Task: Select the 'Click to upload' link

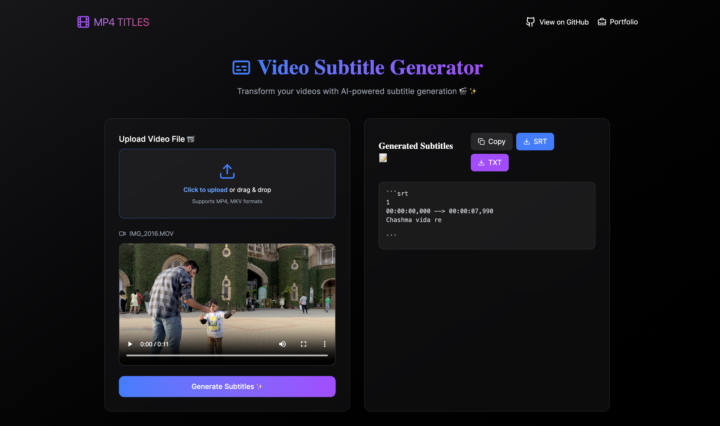Action: [205, 190]
